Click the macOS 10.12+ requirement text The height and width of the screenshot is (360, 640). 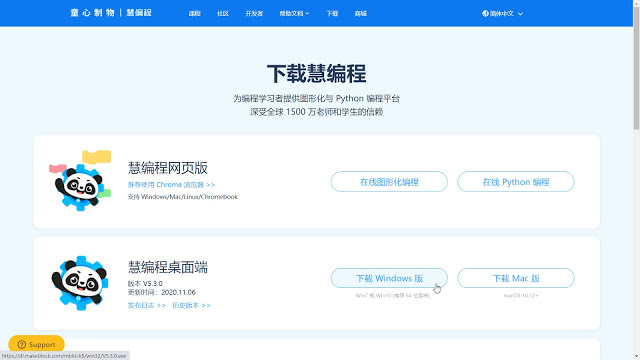[x=521, y=296]
